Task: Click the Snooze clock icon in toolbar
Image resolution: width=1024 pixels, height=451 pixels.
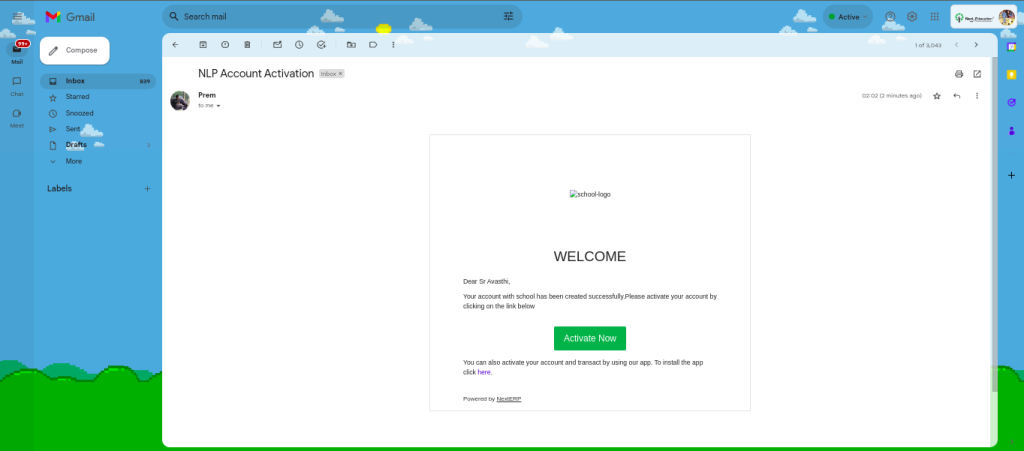Action: point(299,45)
